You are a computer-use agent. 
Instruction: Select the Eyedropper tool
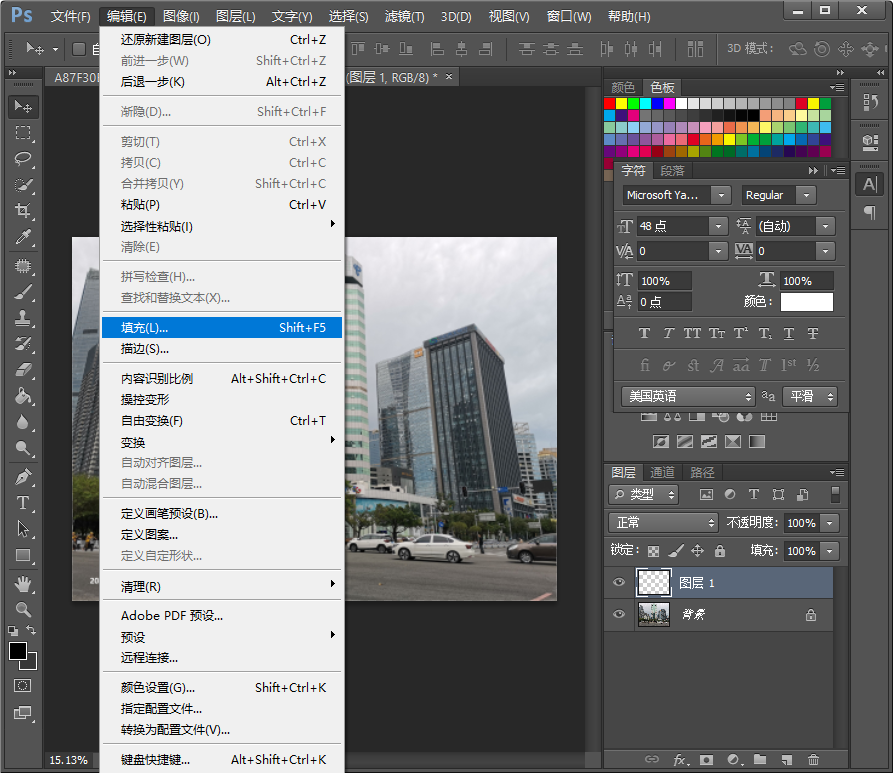click(23, 237)
